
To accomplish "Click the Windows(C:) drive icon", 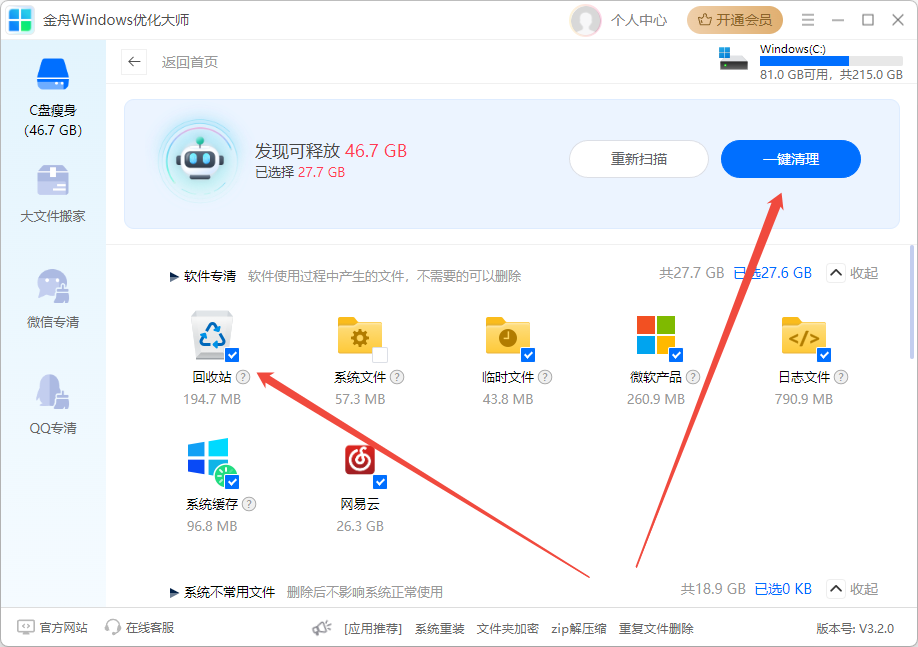I will coord(734,58).
